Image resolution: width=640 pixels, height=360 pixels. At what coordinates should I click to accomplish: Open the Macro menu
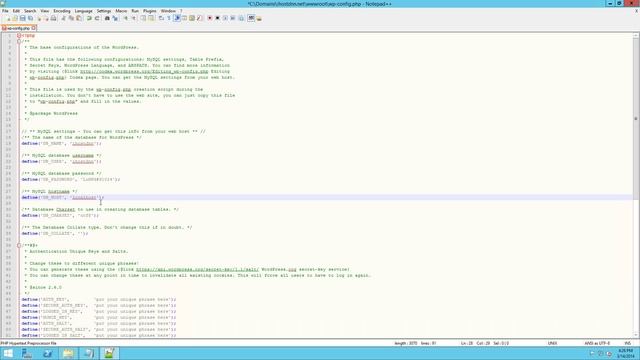121,11
